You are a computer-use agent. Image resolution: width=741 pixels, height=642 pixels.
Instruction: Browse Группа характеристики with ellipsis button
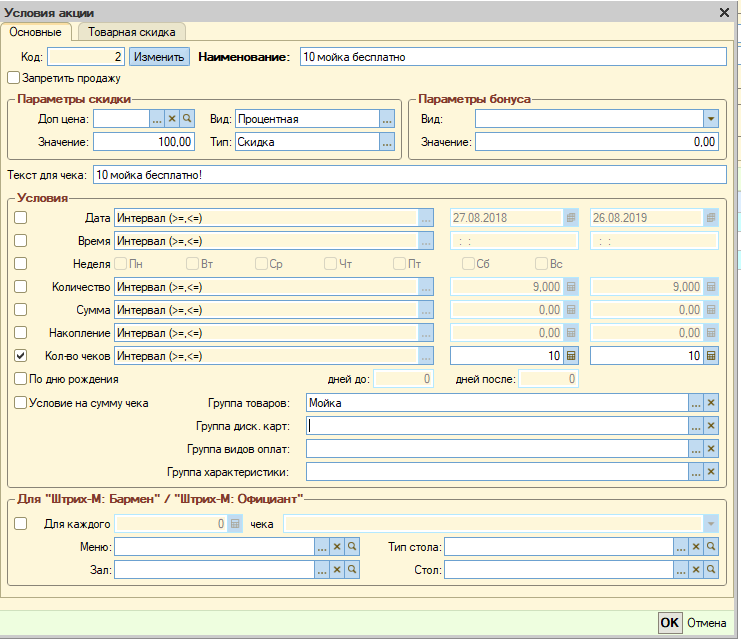(696, 471)
